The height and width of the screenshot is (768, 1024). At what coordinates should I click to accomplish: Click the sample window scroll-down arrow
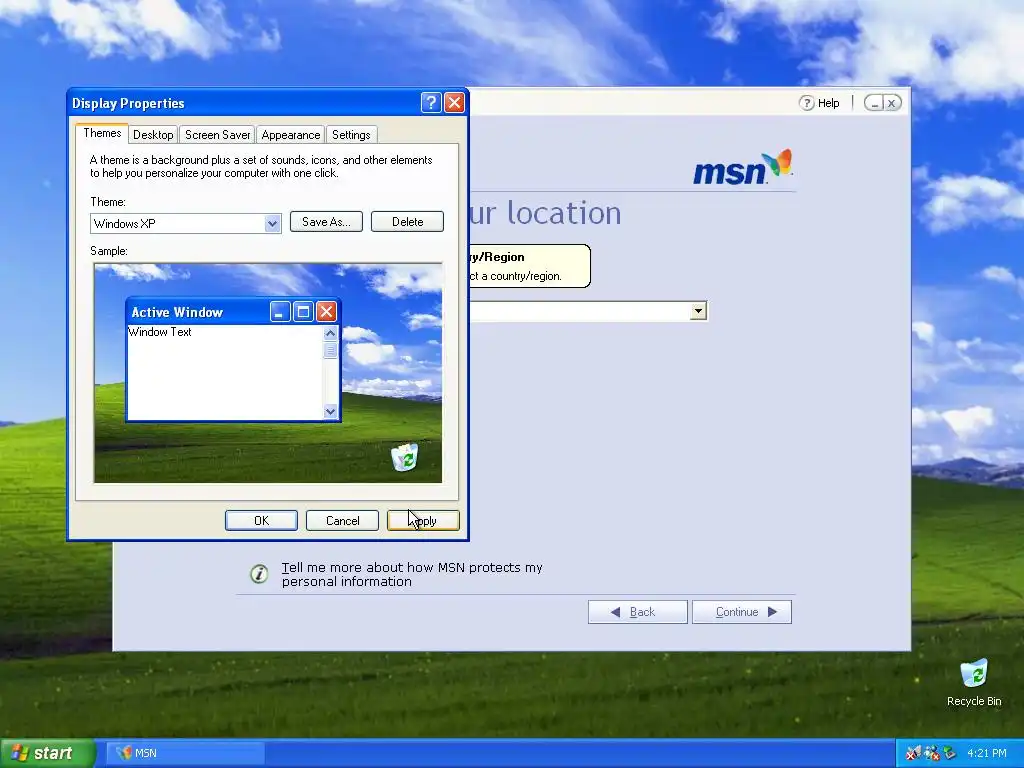coord(330,411)
